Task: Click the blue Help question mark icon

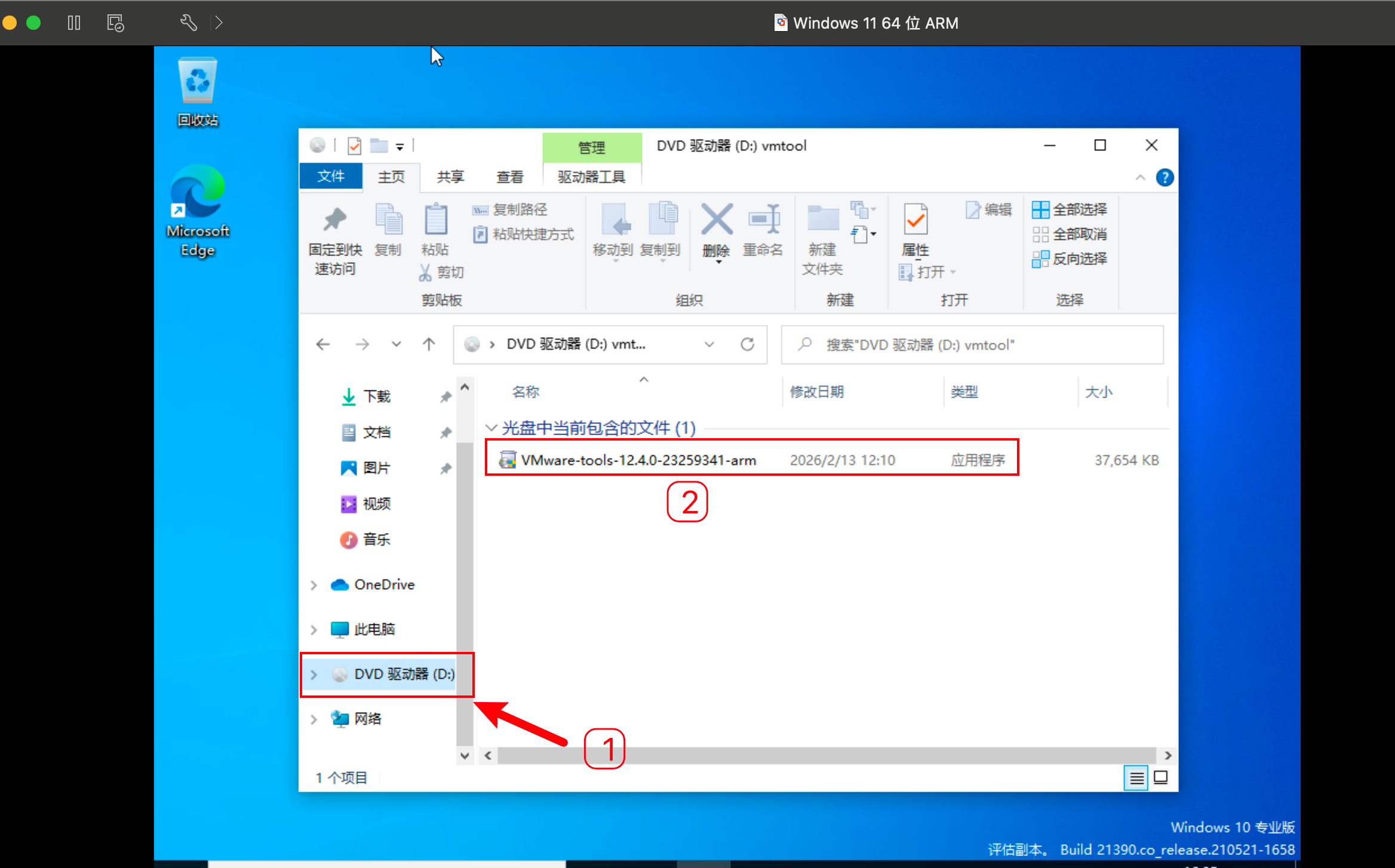Action: [1164, 177]
